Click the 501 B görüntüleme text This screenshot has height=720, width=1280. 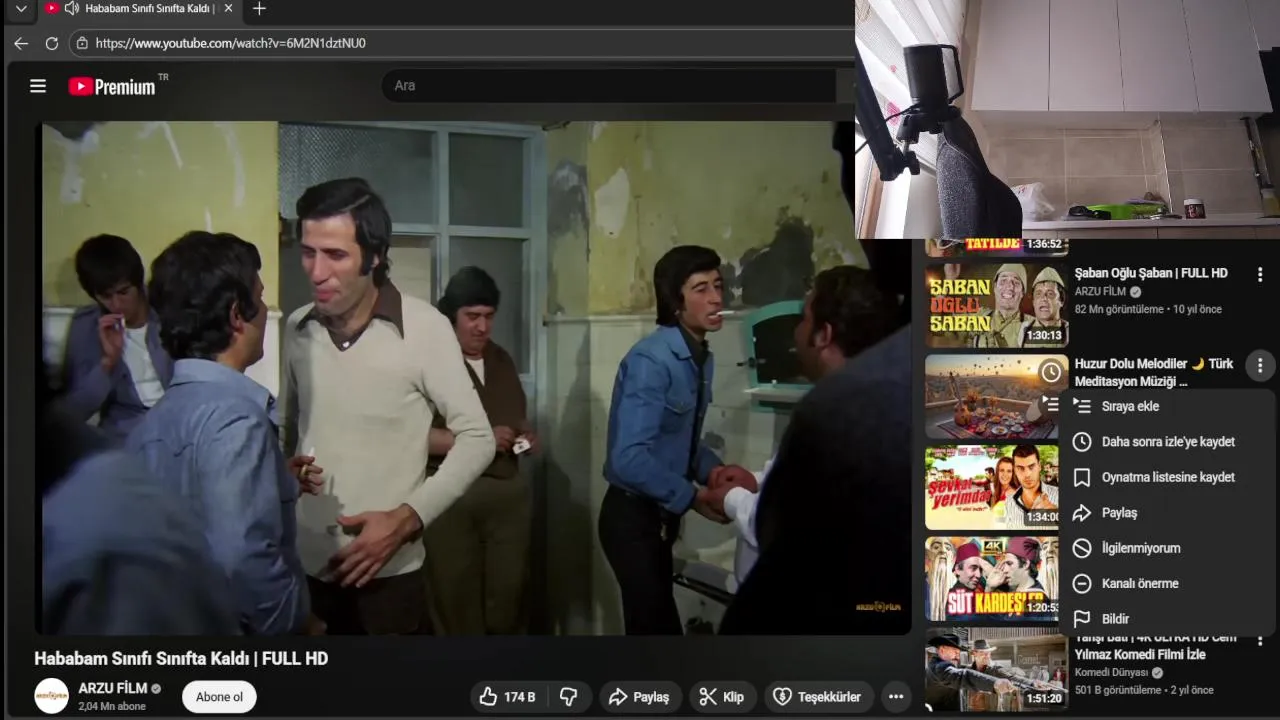point(1118,690)
